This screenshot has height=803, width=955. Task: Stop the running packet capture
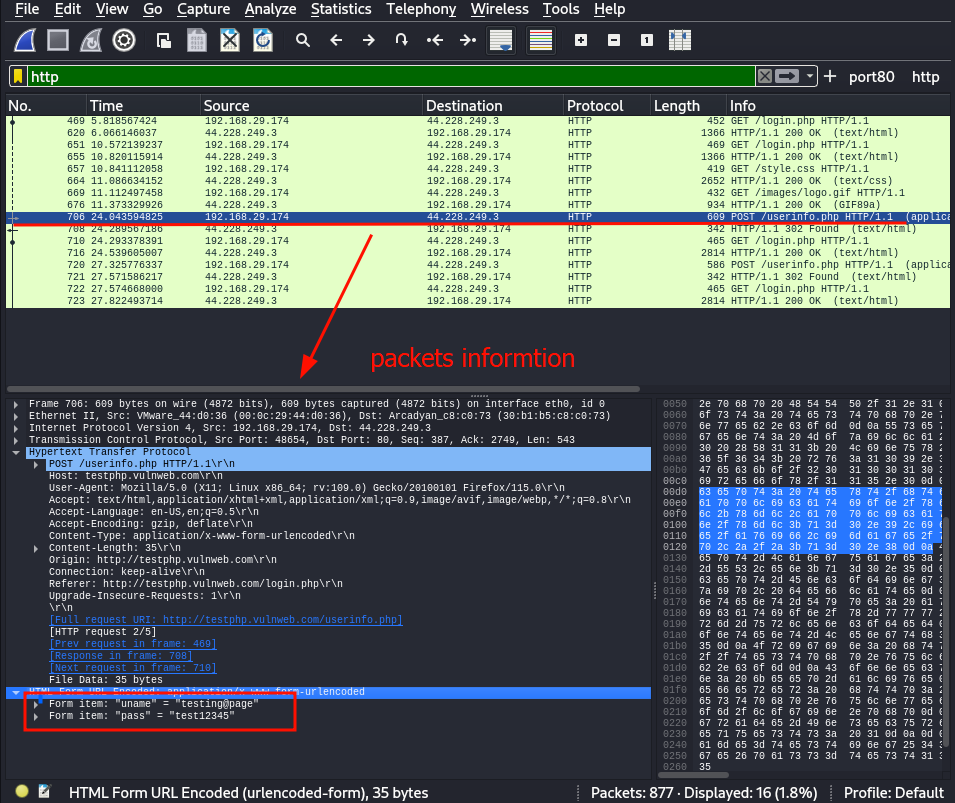click(58, 41)
